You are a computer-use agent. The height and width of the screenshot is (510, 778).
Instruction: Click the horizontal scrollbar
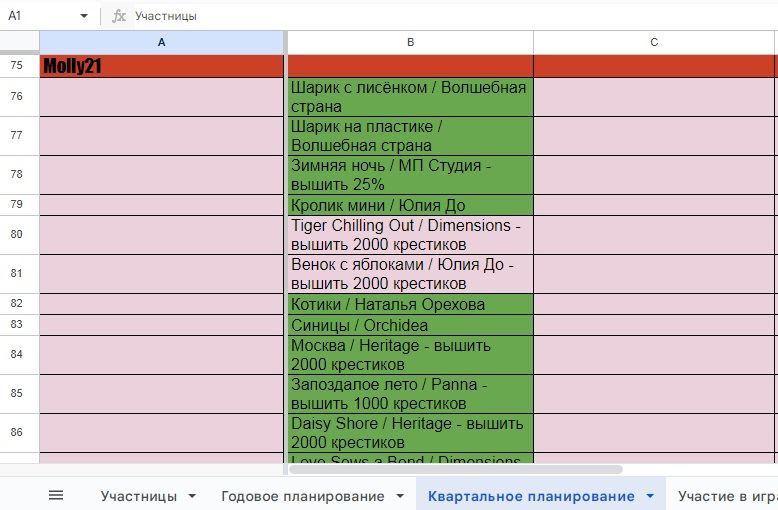coord(455,469)
